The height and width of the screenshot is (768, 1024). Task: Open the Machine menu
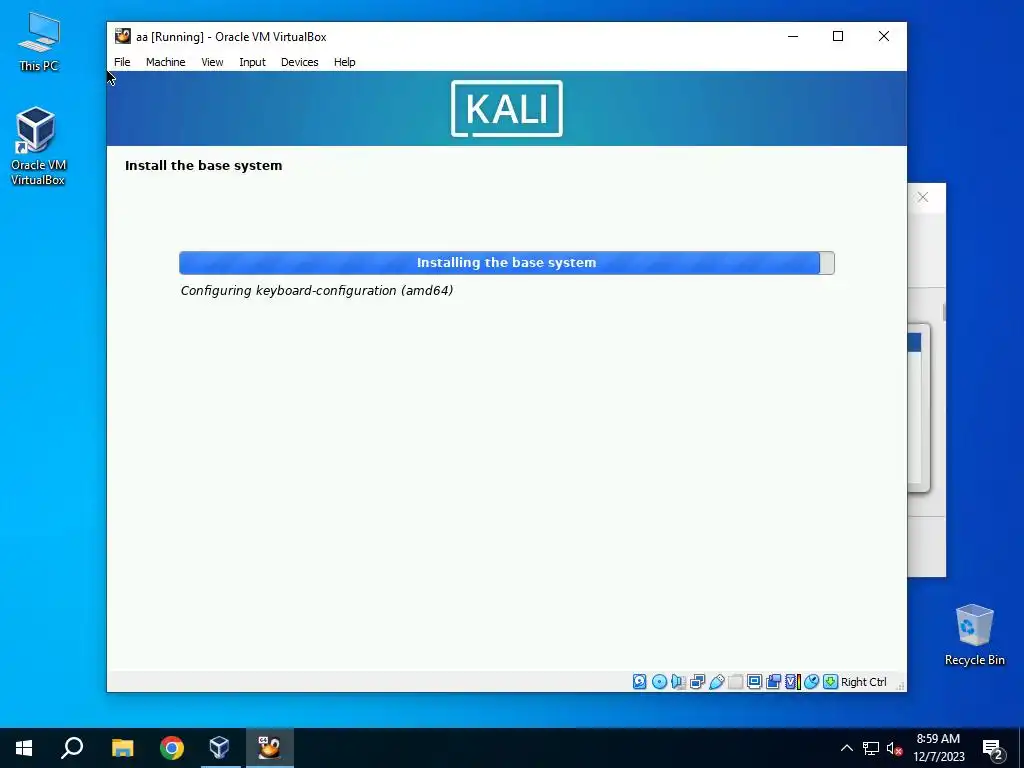pos(165,62)
